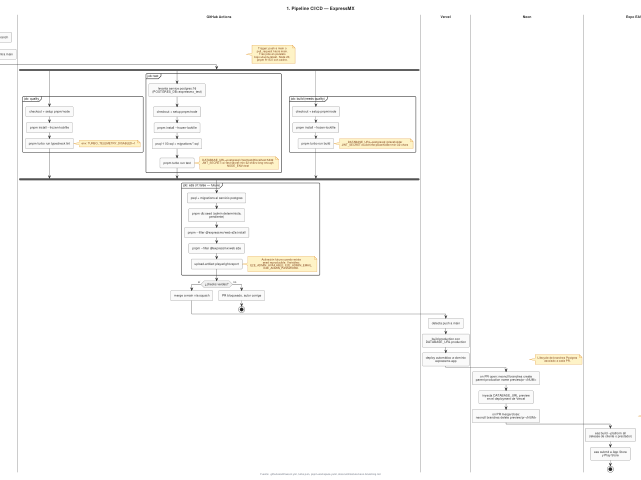Click the 'merge a main vía squash' step
The width and height of the screenshot is (641, 480).
pyautogui.click(x=191, y=295)
